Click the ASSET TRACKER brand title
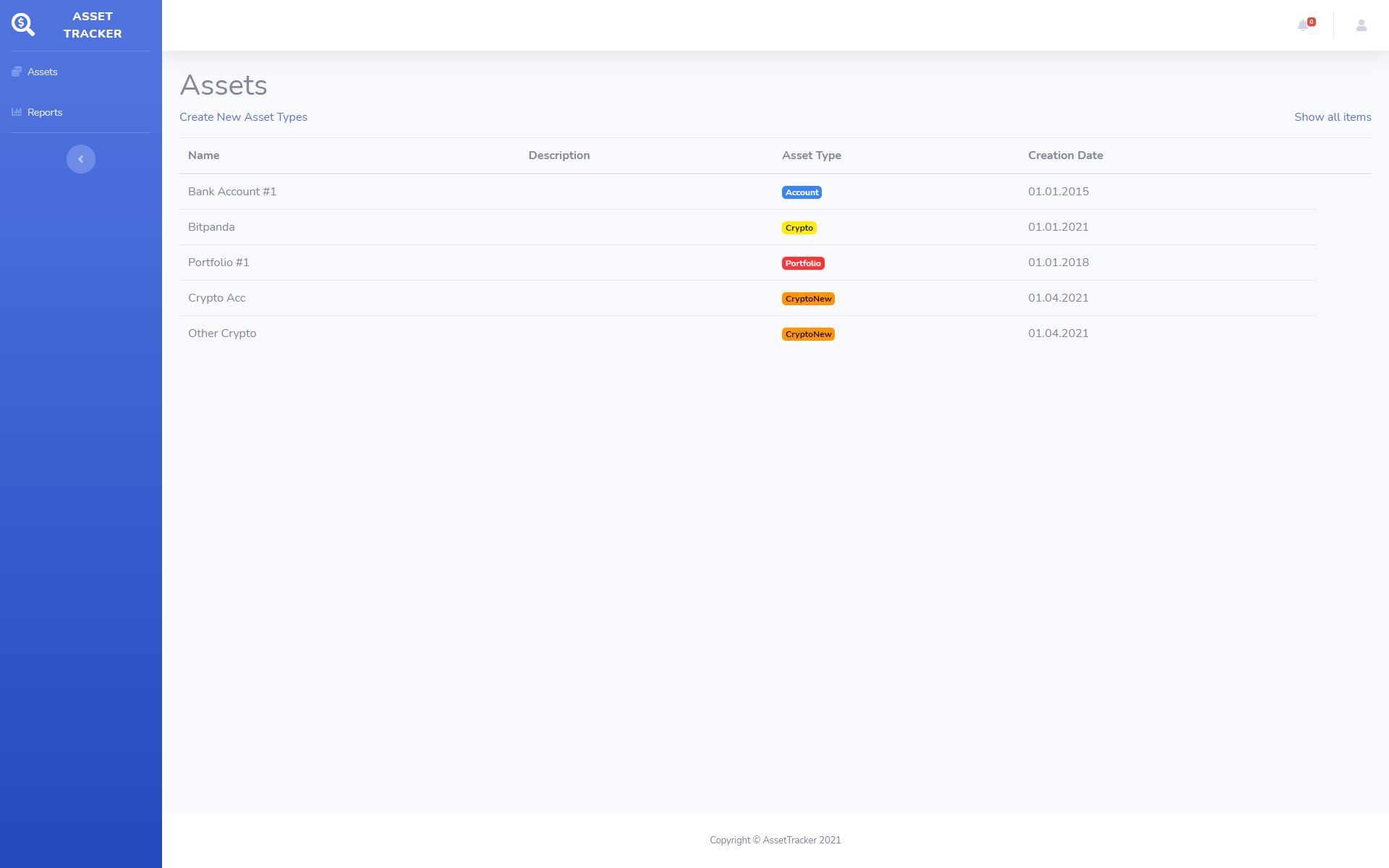 point(93,25)
